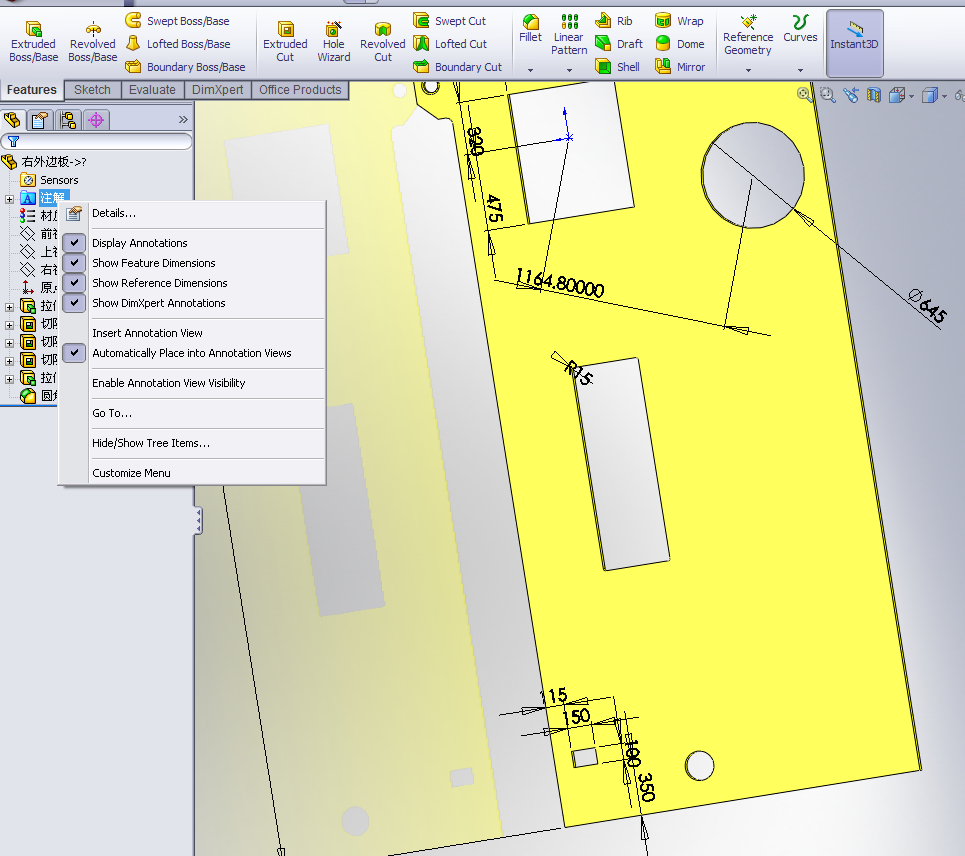Select the 1164.80000 dimension
The width and height of the screenshot is (965, 856).
coord(560,284)
